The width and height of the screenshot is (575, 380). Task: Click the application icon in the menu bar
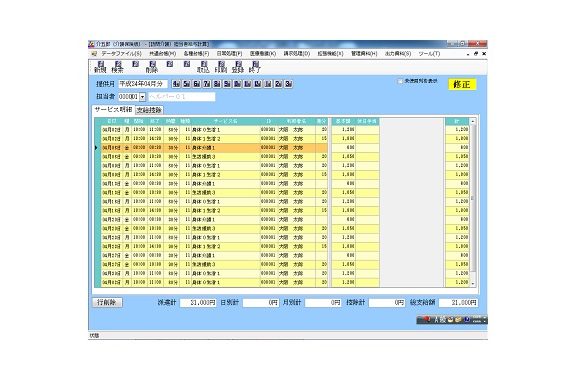[x=94, y=54]
